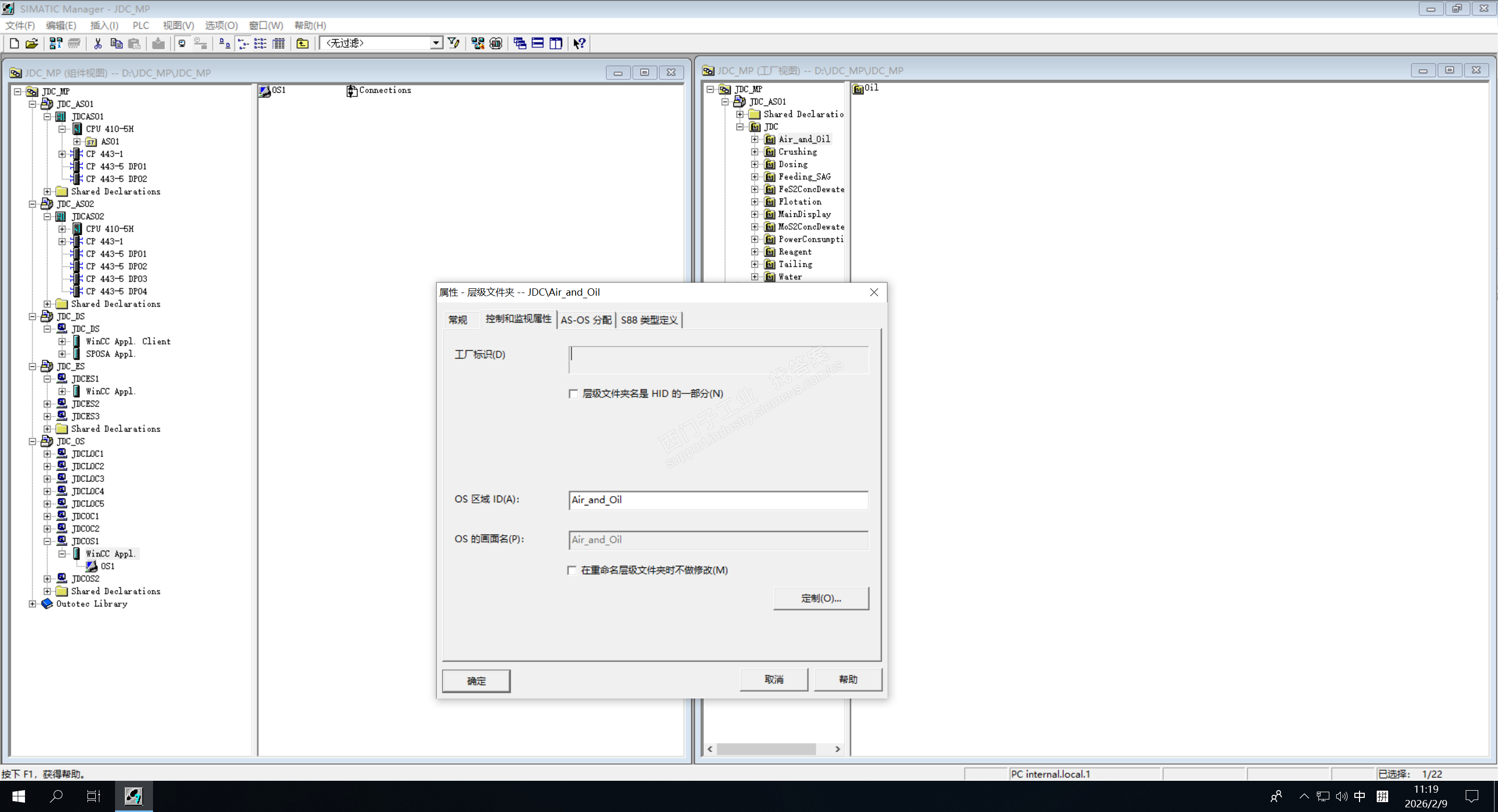Click the 确定 button in dialog

476,680
